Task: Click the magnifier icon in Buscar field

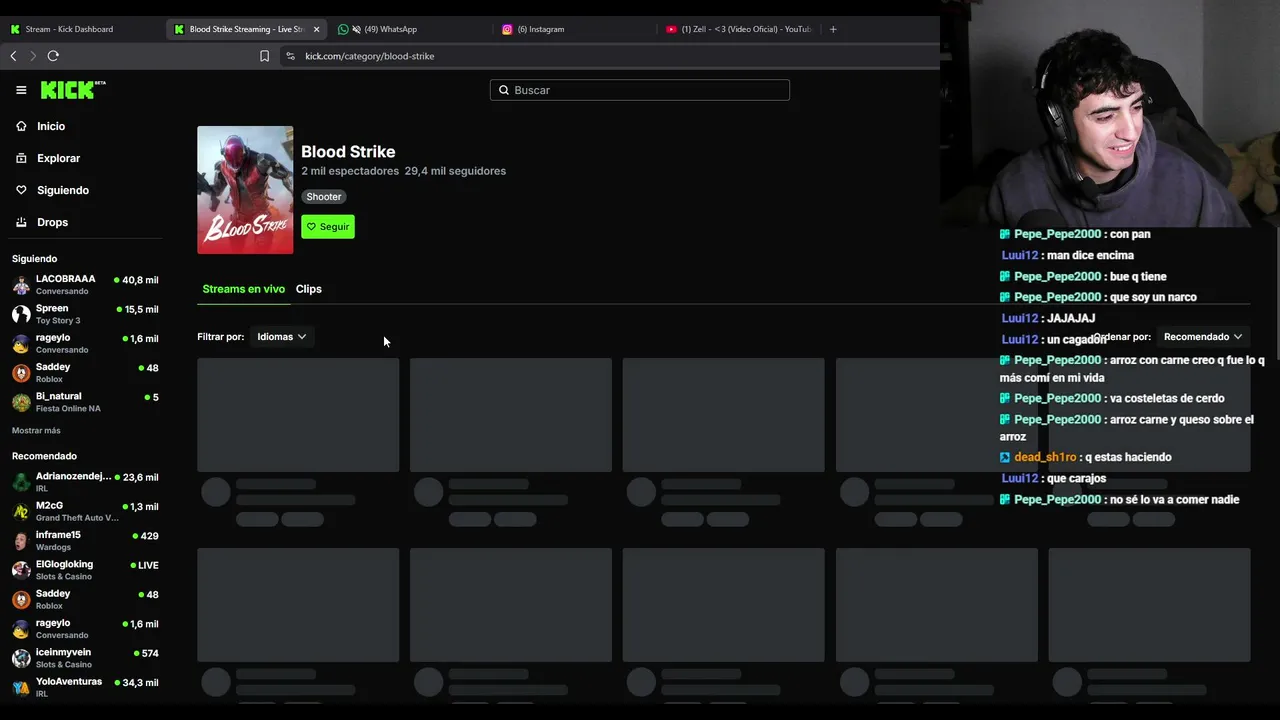Action: pos(504,90)
